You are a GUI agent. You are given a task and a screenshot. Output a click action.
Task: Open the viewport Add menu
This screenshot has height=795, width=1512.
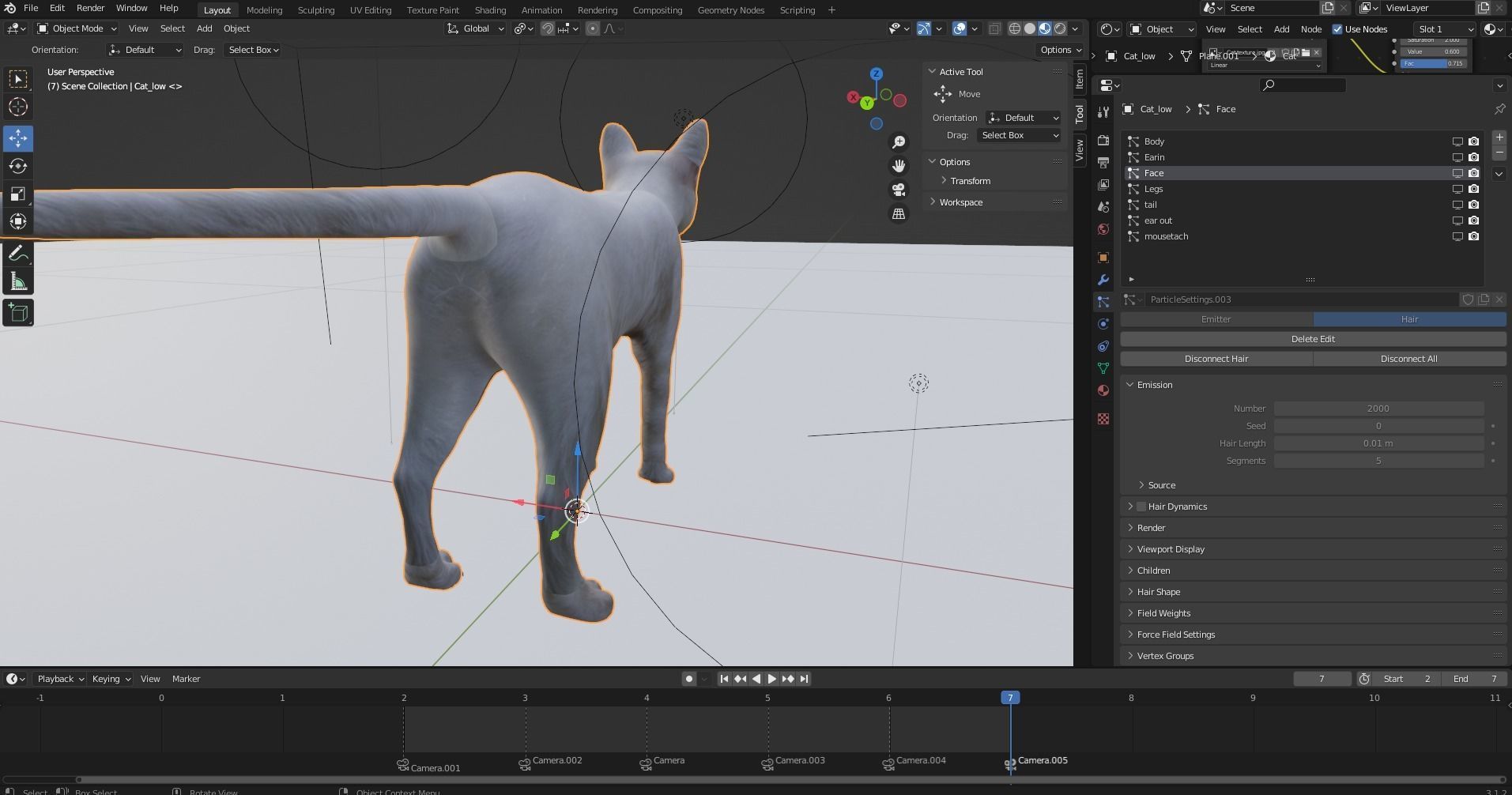click(204, 28)
